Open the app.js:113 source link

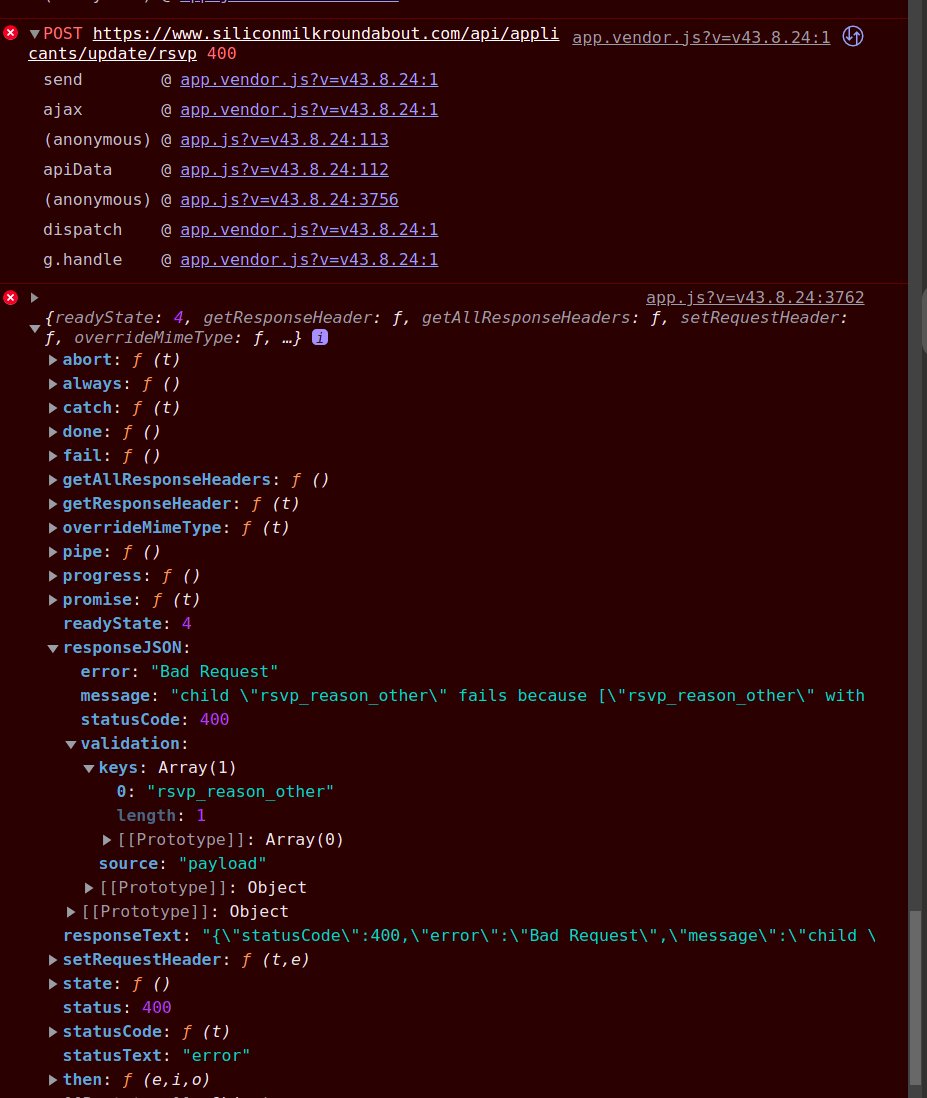[284, 140]
